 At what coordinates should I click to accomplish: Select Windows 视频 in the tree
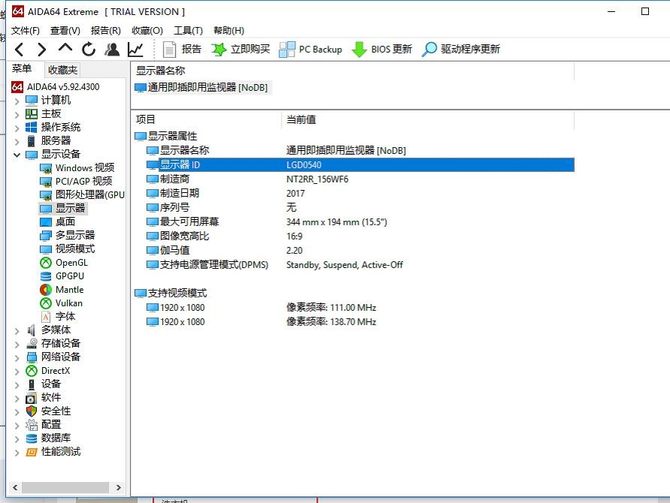77,168
